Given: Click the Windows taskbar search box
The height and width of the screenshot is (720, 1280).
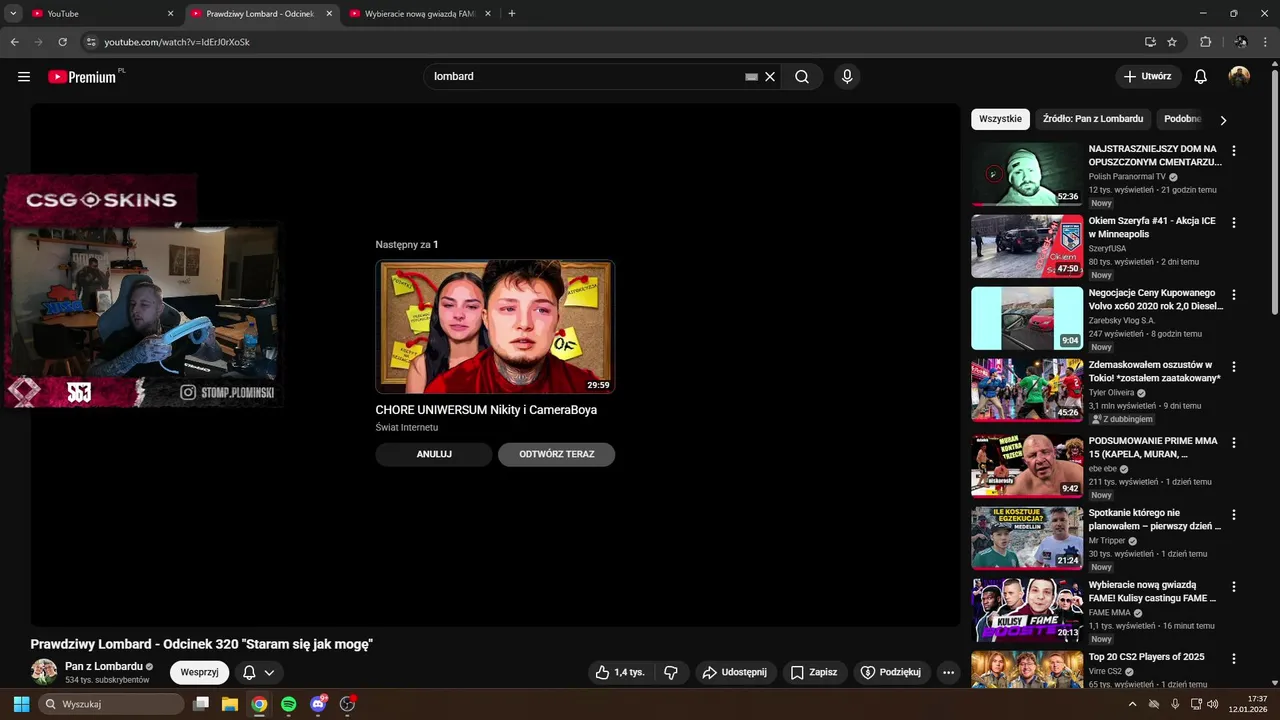Looking at the screenshot, I should pos(112,704).
